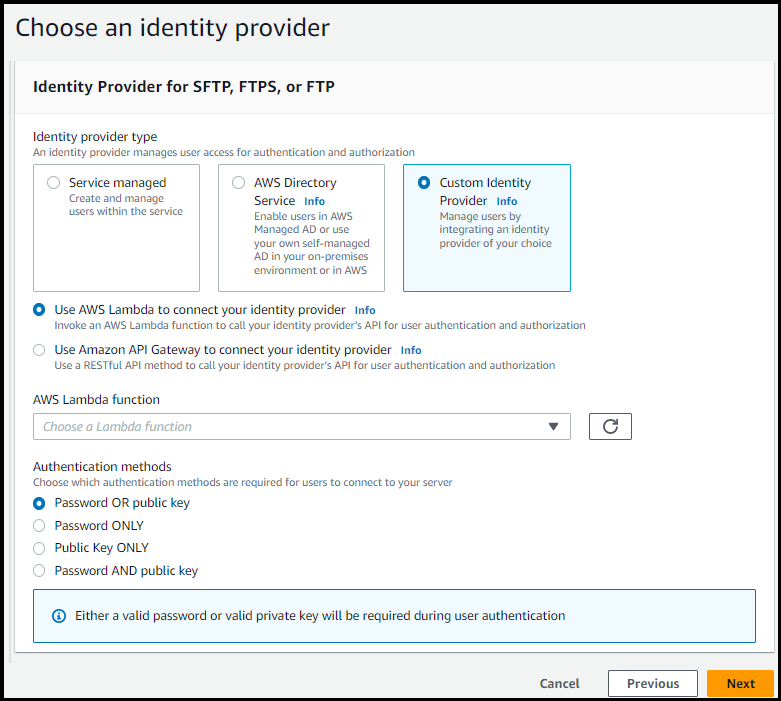Refresh the Lambda function list
Screen dimensions: 781x701
tap(610, 426)
